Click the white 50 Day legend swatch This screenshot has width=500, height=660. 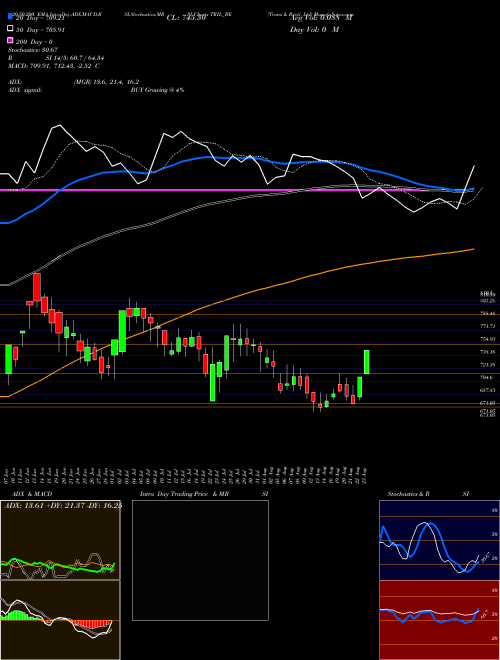point(10,29)
